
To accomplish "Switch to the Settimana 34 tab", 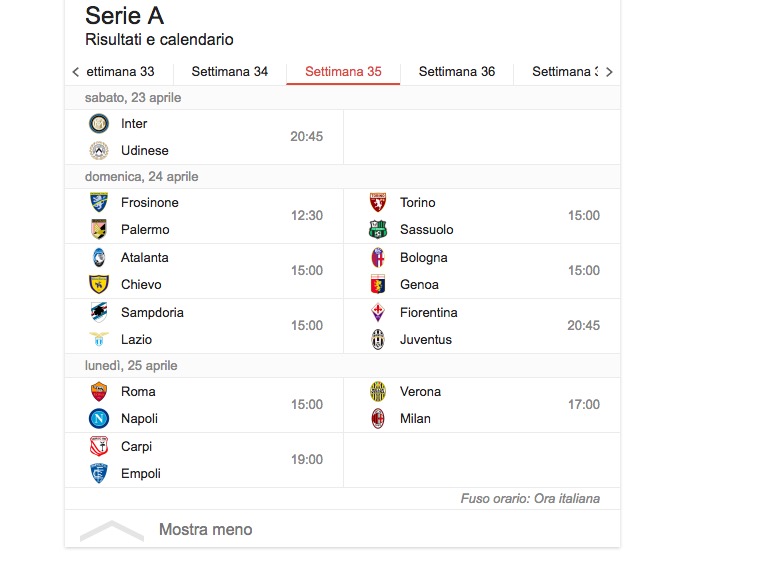I will click(x=230, y=72).
